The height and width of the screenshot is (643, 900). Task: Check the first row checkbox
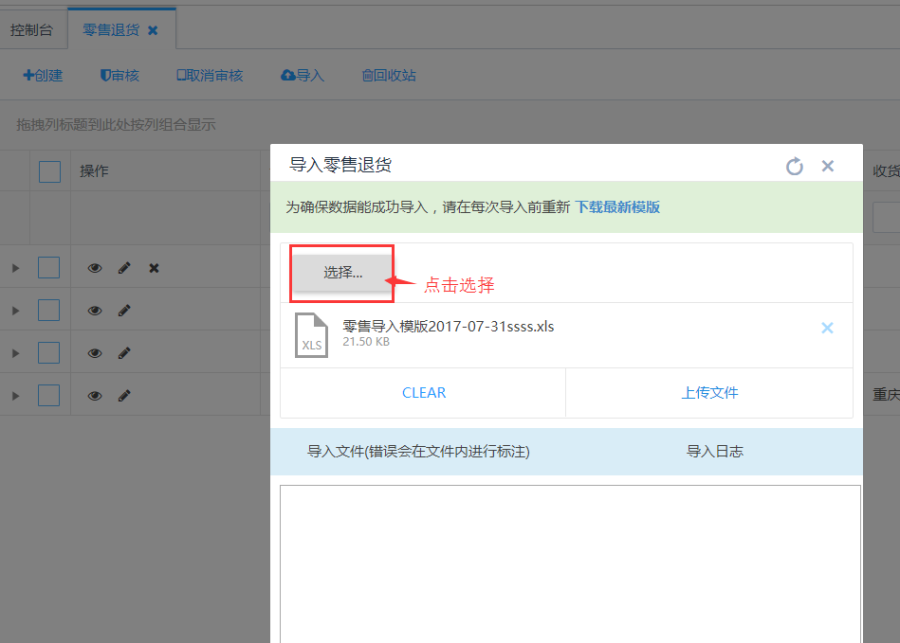click(x=49, y=268)
